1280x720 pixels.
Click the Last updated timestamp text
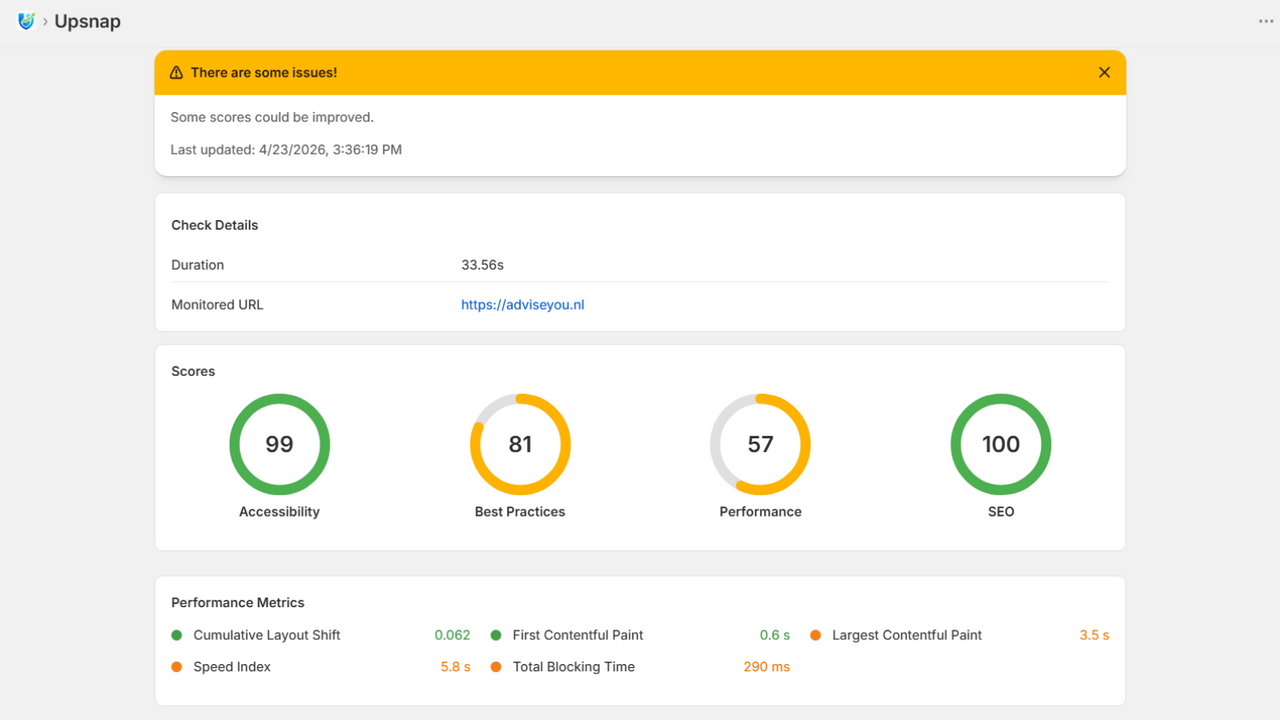[x=286, y=150]
